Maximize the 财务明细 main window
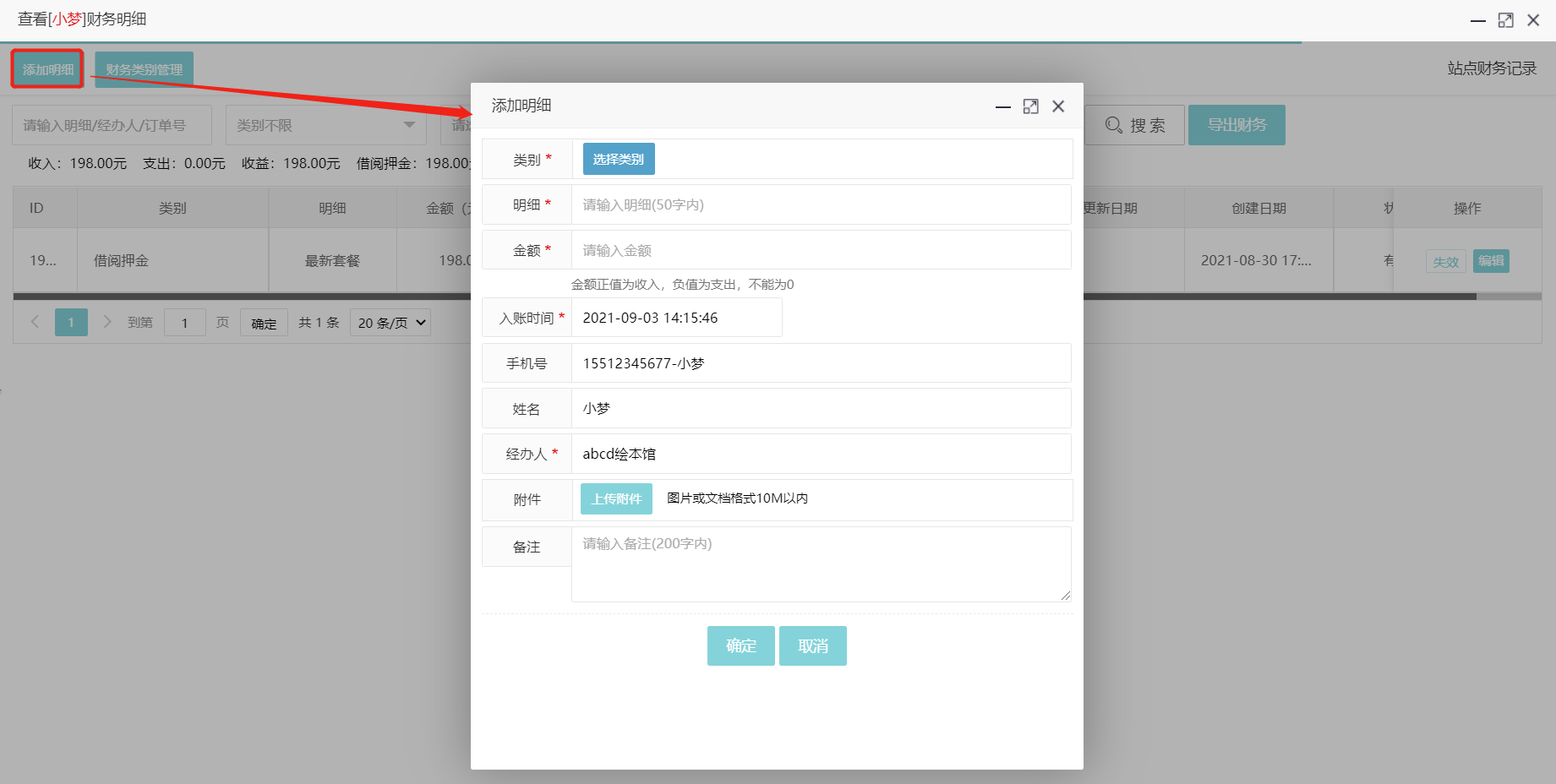This screenshot has height=784, width=1556. coord(1506,20)
